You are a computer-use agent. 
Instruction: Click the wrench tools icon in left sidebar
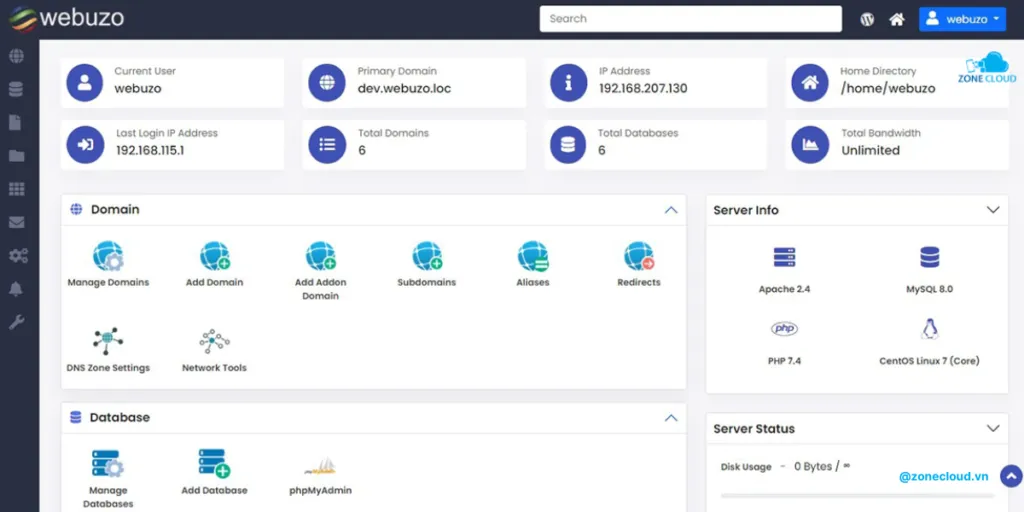(x=16, y=322)
